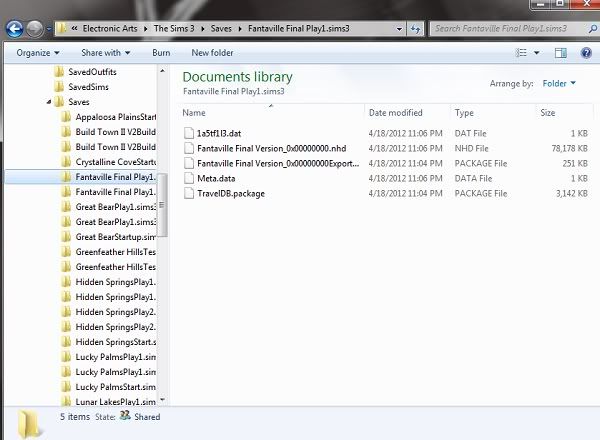The image size is (600, 440).
Task: Click the change view icon
Action: click(521, 53)
